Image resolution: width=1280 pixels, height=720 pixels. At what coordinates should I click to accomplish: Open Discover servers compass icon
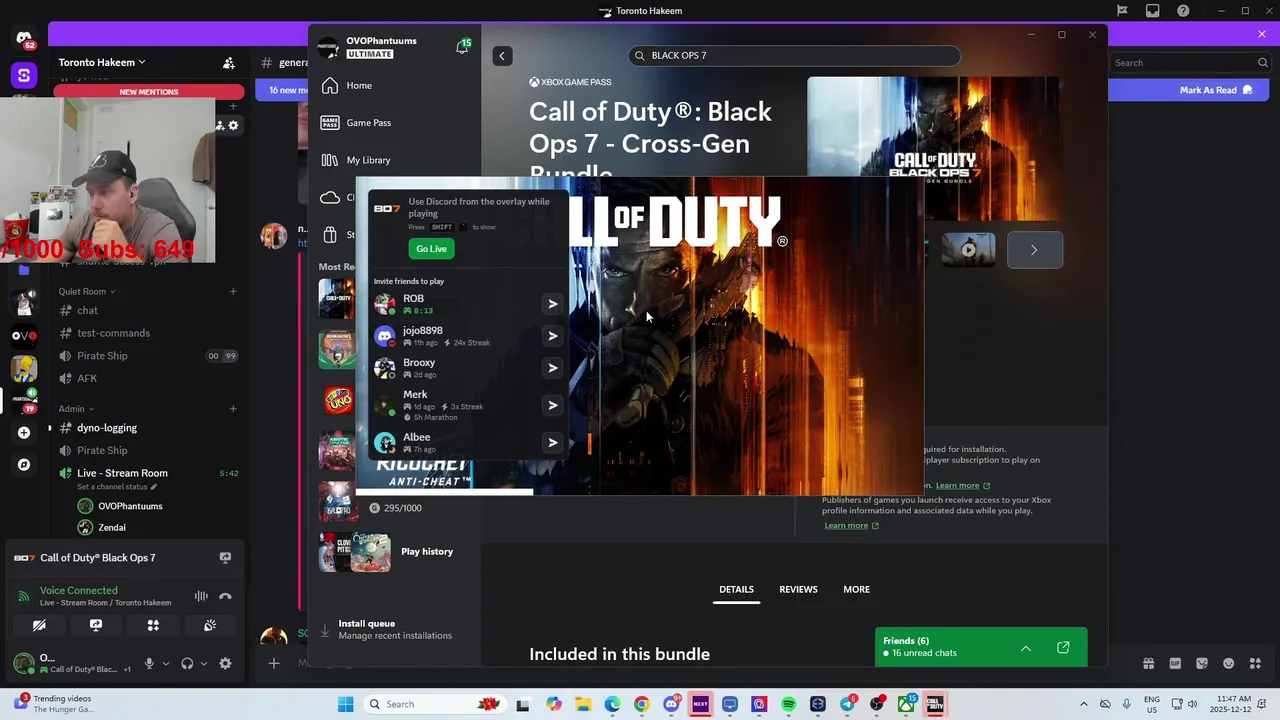tap(24, 465)
